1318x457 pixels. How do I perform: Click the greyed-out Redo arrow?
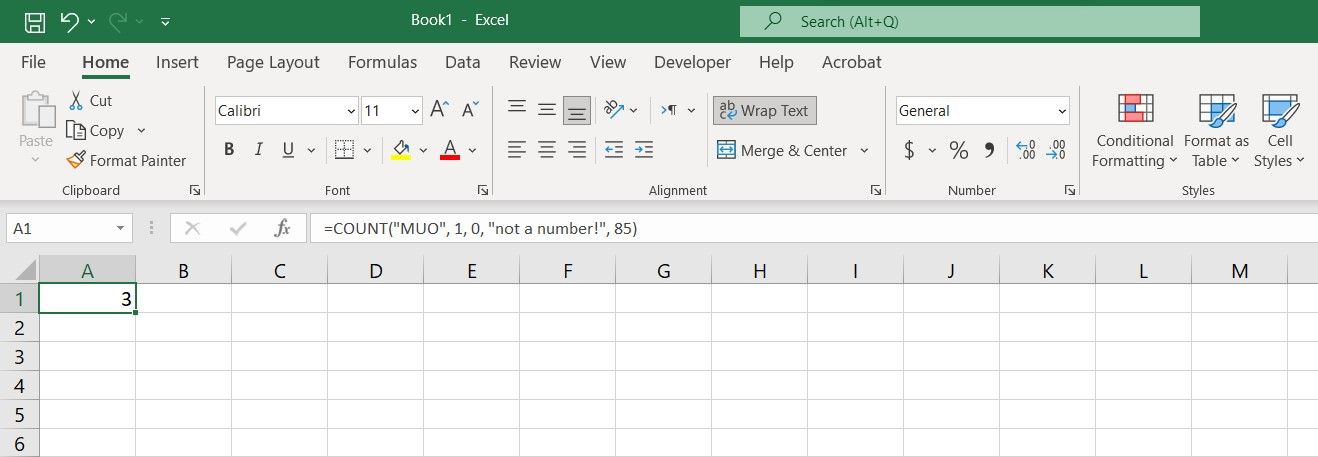[x=117, y=21]
